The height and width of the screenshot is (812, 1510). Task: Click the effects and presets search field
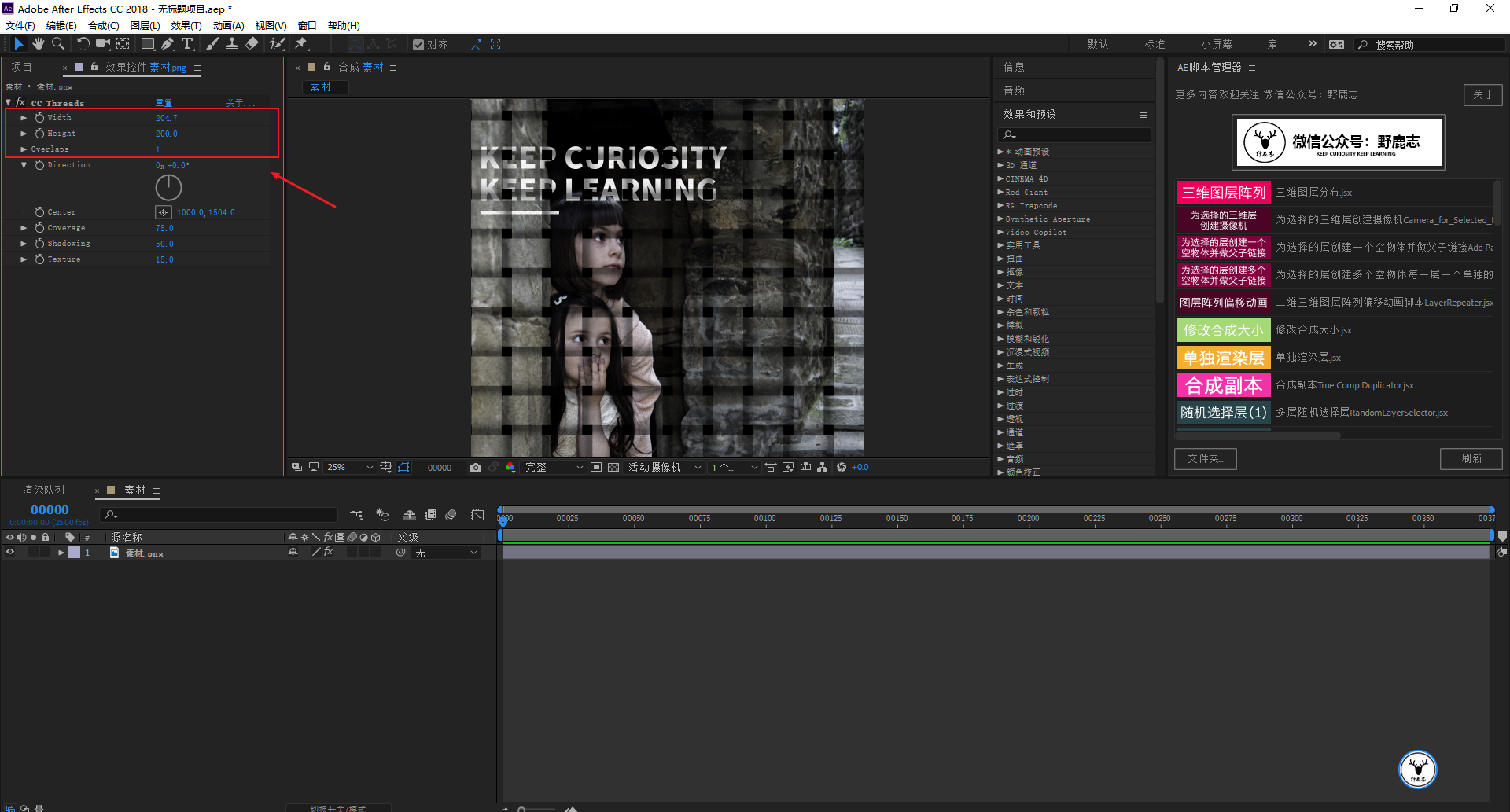coord(1074,135)
